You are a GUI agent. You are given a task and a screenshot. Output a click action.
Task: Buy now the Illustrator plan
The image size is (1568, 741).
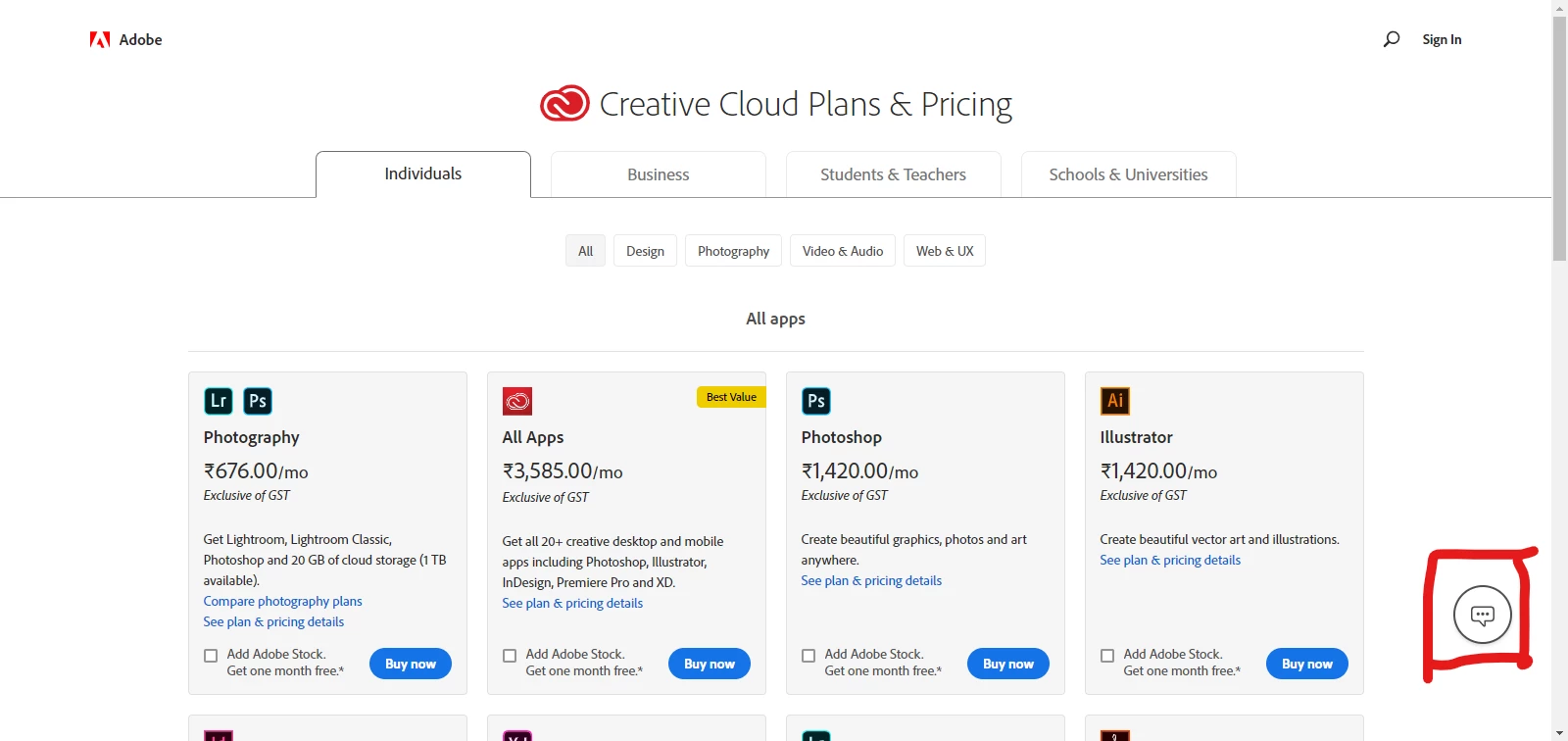click(x=1307, y=664)
